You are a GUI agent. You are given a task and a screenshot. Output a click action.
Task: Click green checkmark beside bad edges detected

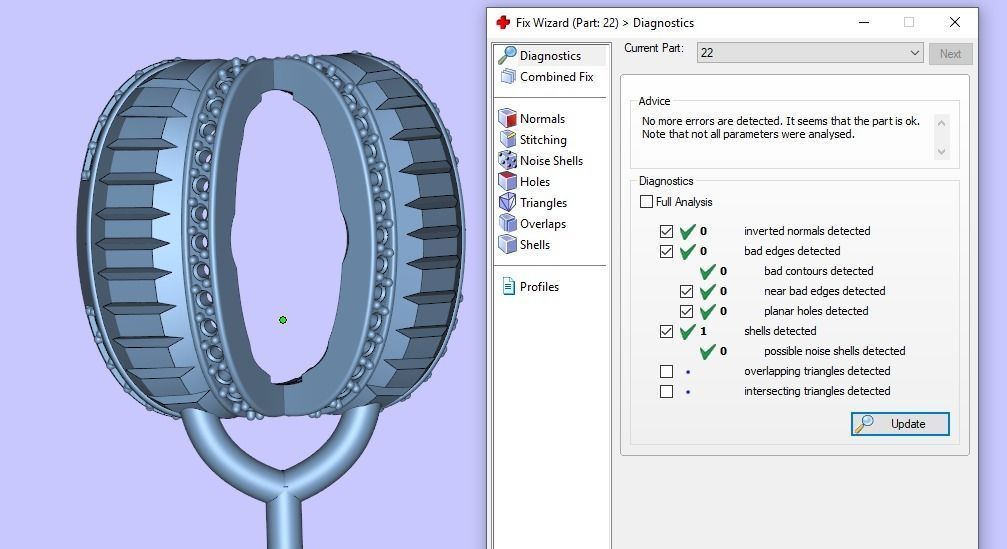(687, 251)
